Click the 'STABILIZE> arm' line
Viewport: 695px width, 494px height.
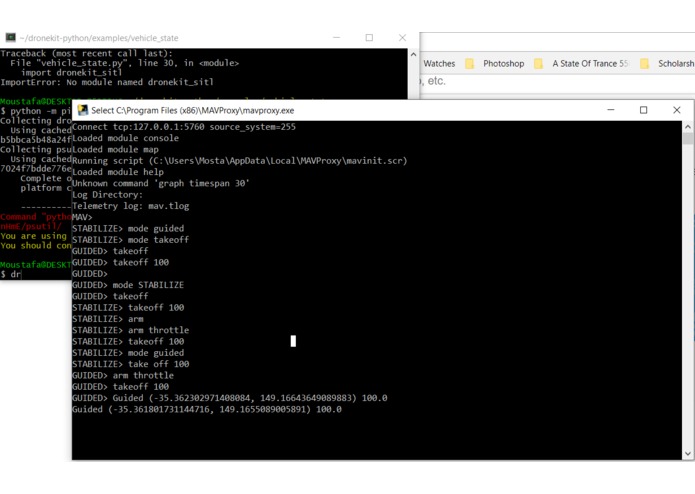pyautogui.click(x=108, y=319)
